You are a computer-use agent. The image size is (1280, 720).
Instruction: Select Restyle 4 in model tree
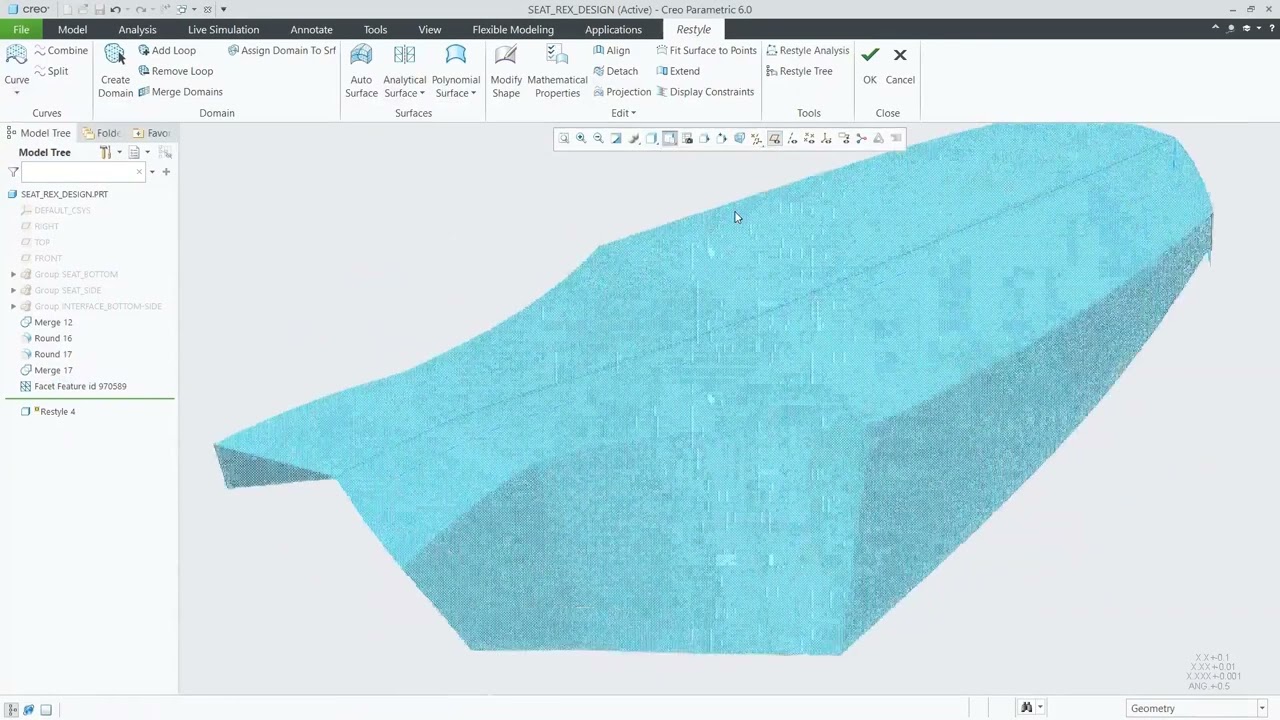pyautogui.click(x=48, y=411)
